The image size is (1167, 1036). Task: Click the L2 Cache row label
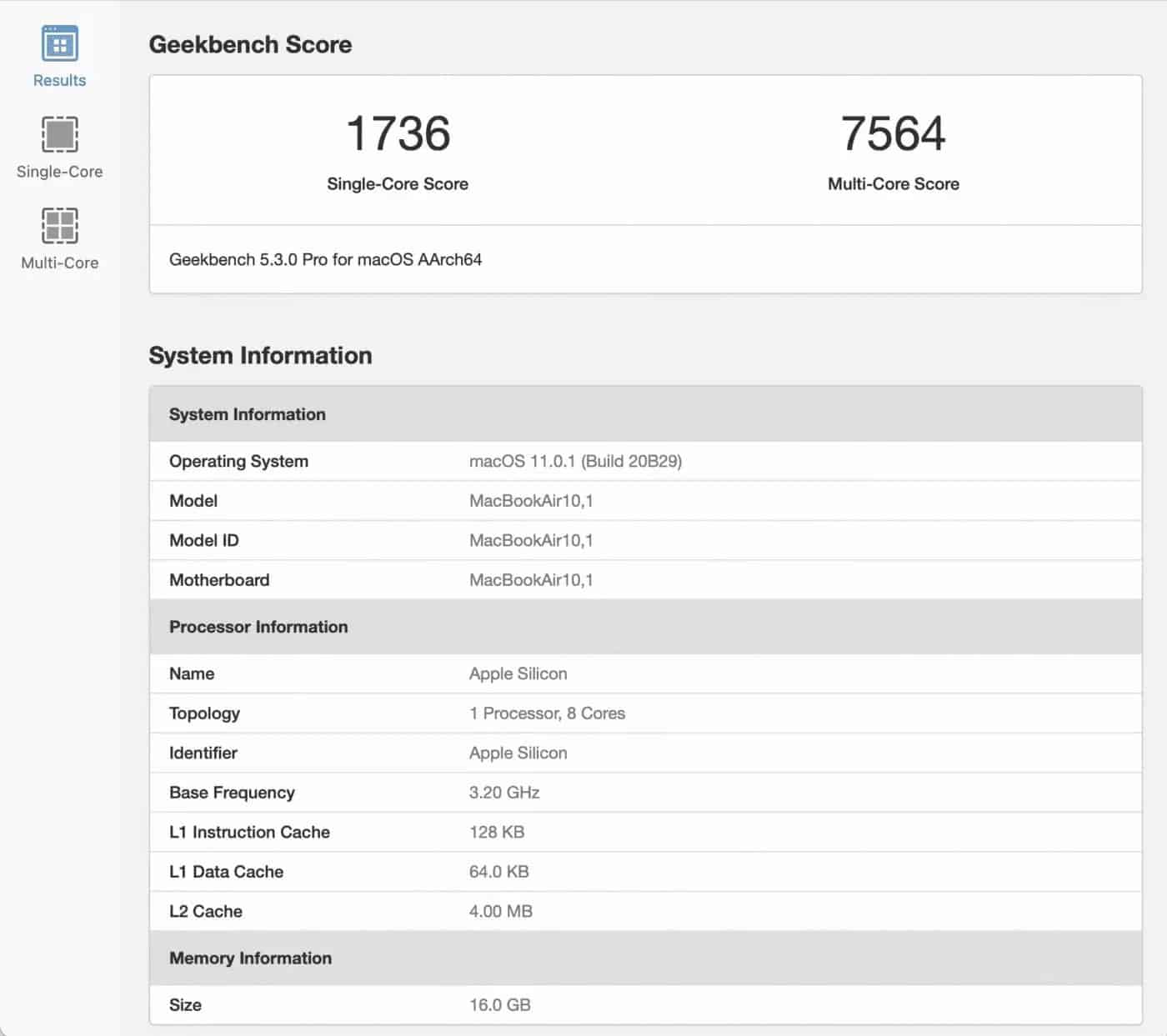point(205,911)
